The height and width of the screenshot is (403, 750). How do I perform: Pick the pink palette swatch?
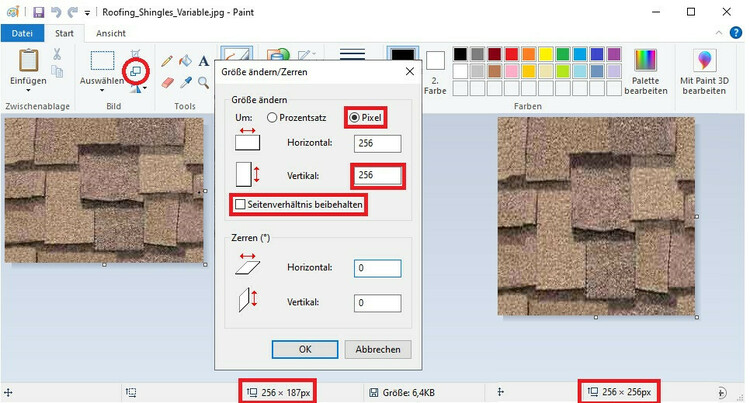(511, 71)
